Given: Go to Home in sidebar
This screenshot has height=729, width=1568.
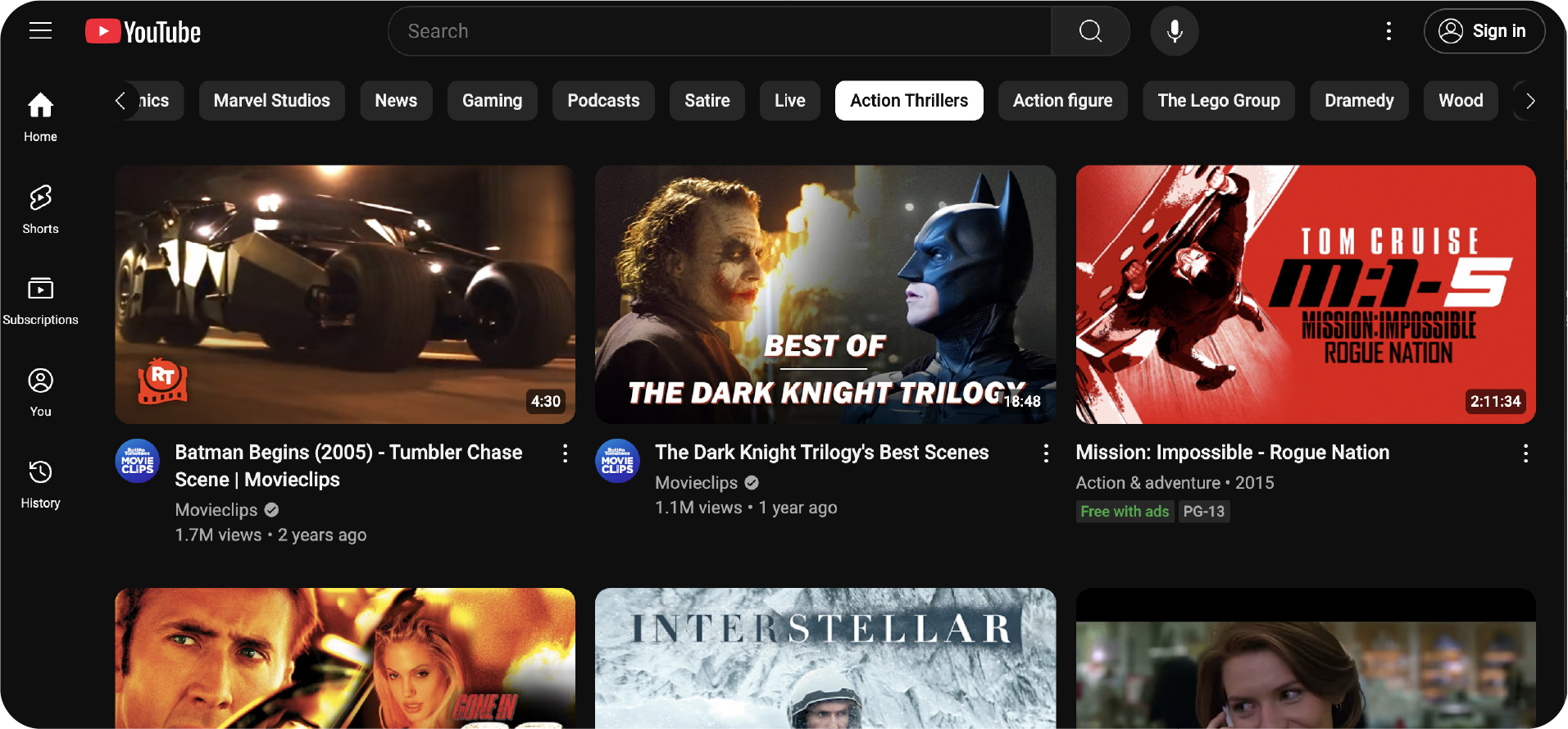Looking at the screenshot, I should coord(40,117).
